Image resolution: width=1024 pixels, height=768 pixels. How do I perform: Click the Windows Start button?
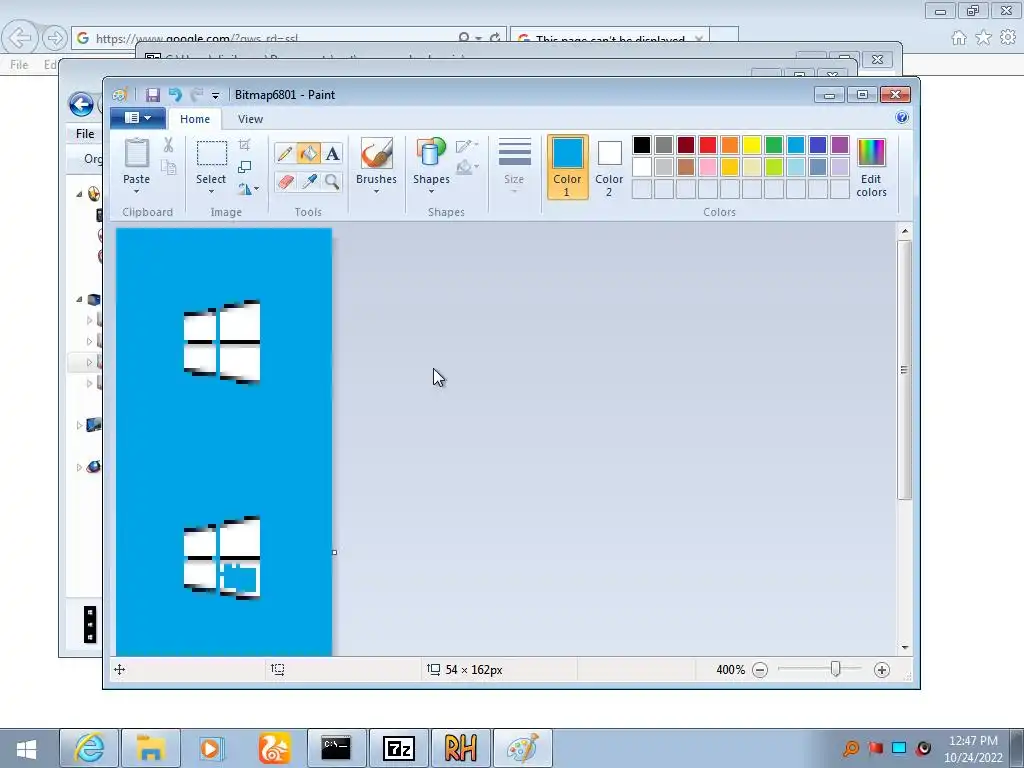(27, 748)
